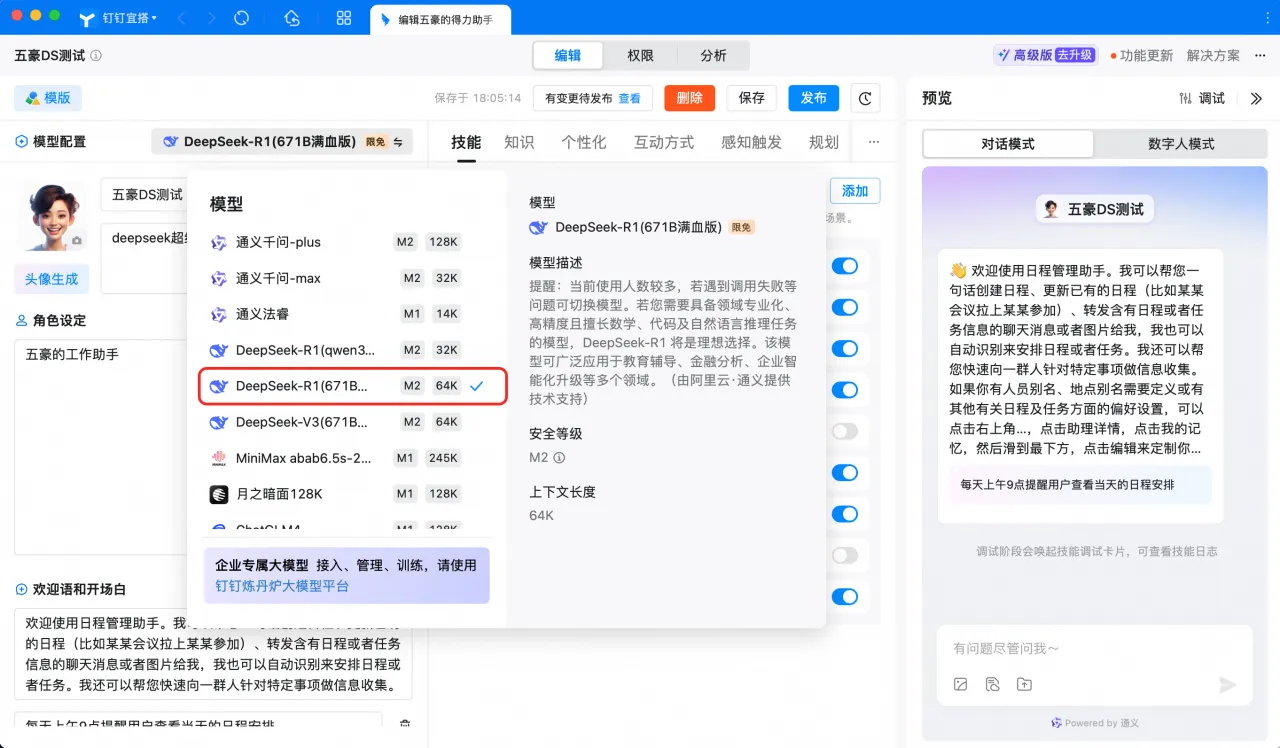Click the 五豪的工作助手 role setting text area
1280x748 pixels.
(101, 446)
